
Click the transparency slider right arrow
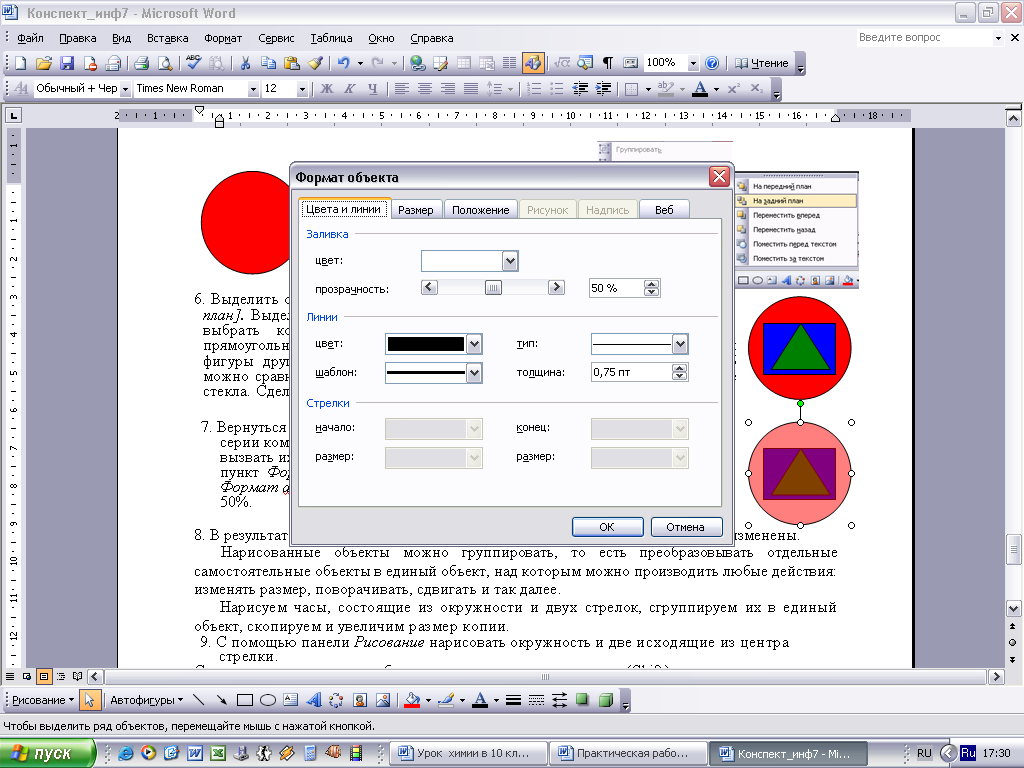click(556, 287)
